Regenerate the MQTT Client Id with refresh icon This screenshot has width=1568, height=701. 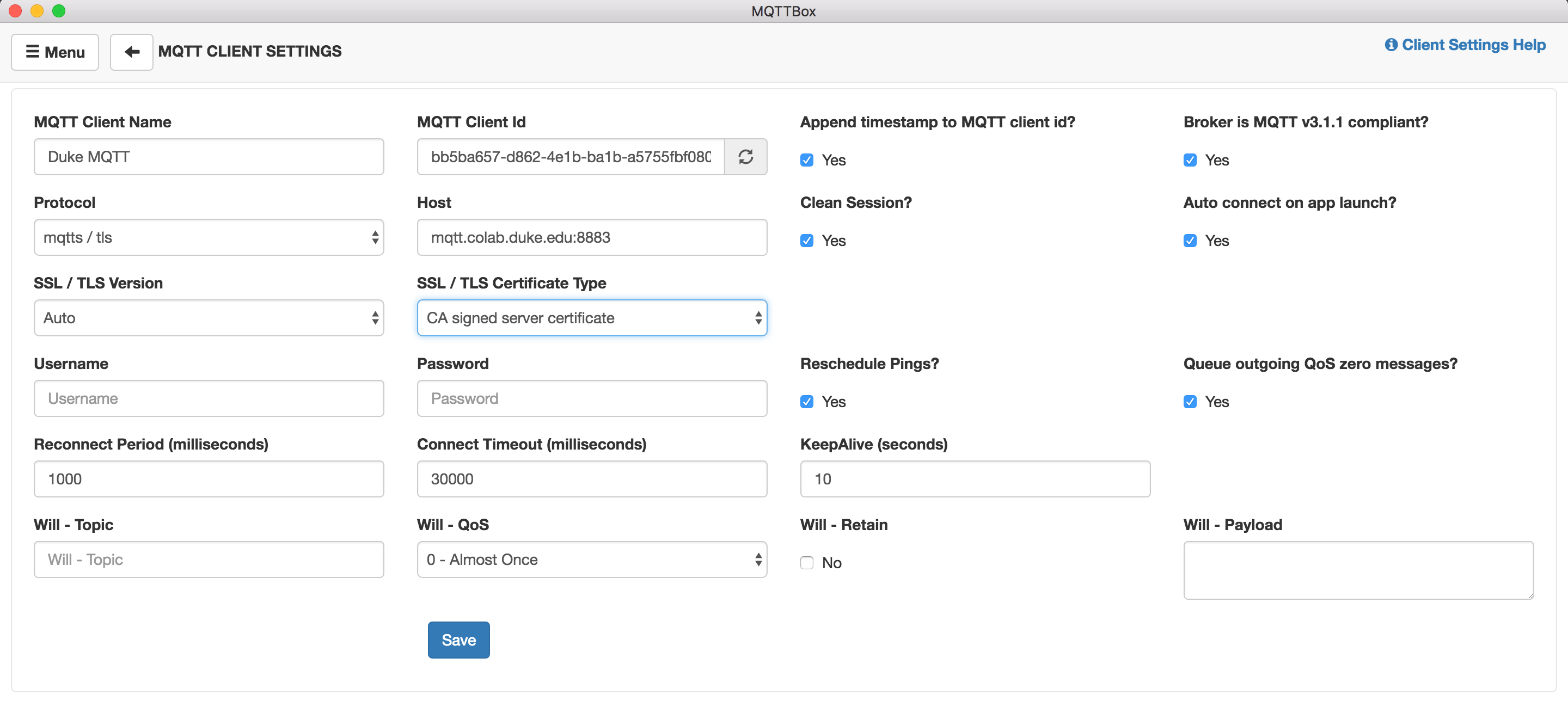746,156
